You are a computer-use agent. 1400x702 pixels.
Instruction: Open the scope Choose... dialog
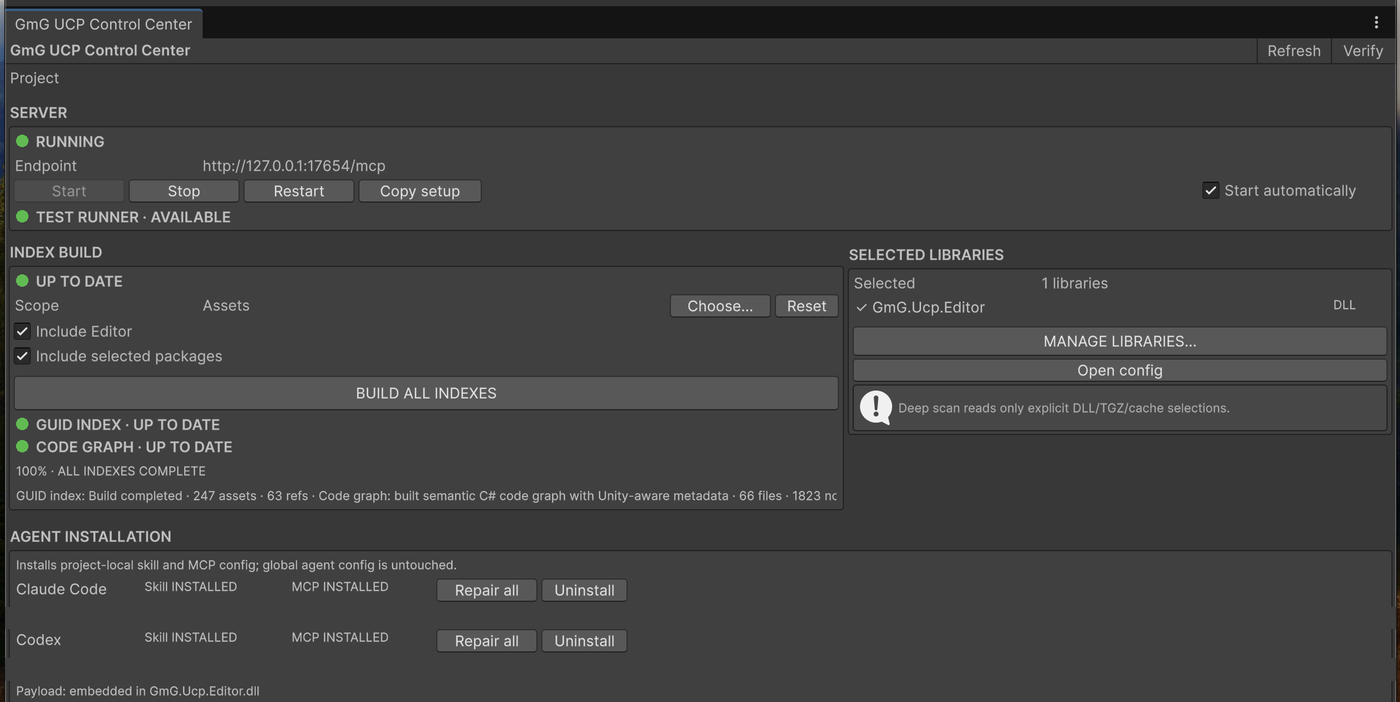pos(720,306)
